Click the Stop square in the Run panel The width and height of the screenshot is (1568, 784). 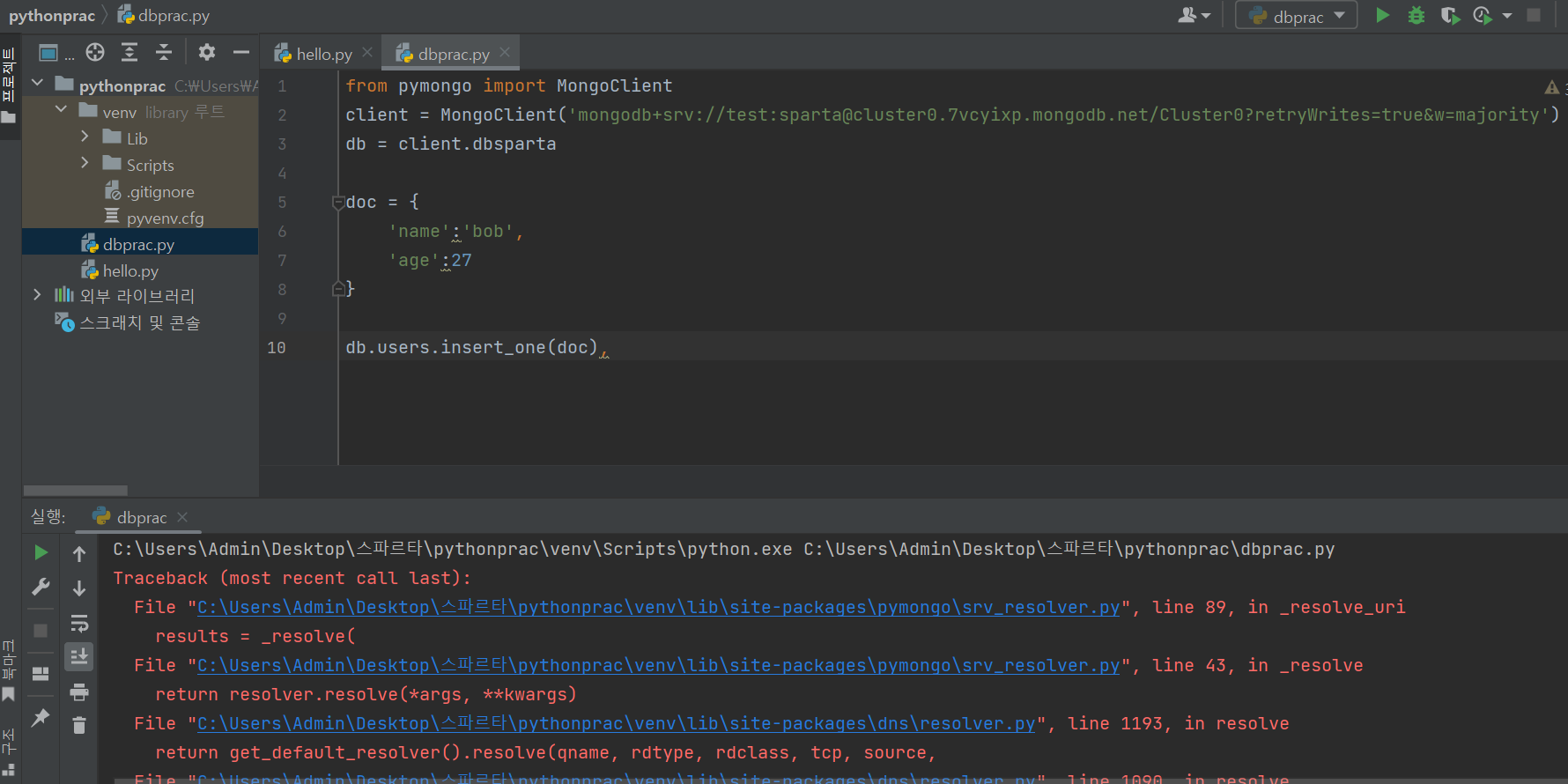click(41, 630)
